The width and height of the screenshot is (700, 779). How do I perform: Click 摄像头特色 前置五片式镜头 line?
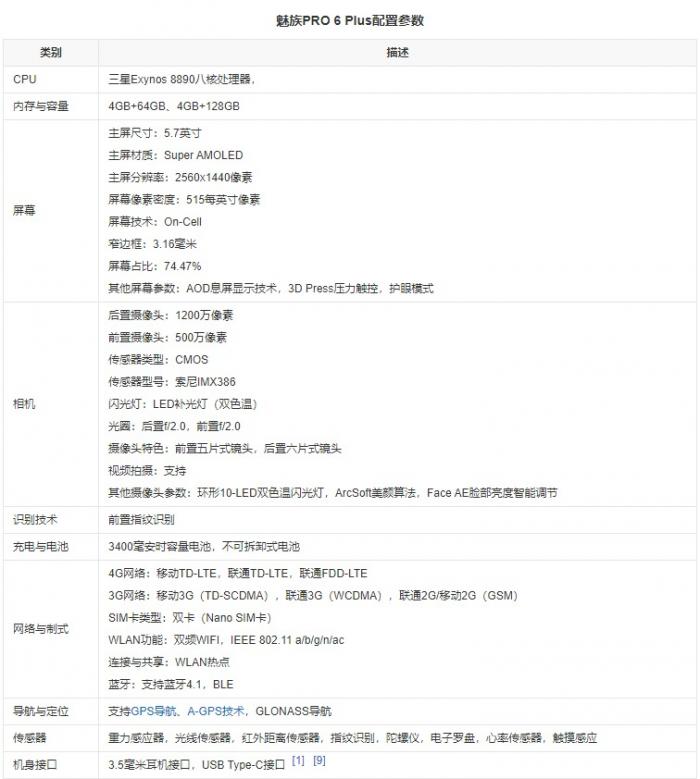click(225, 449)
